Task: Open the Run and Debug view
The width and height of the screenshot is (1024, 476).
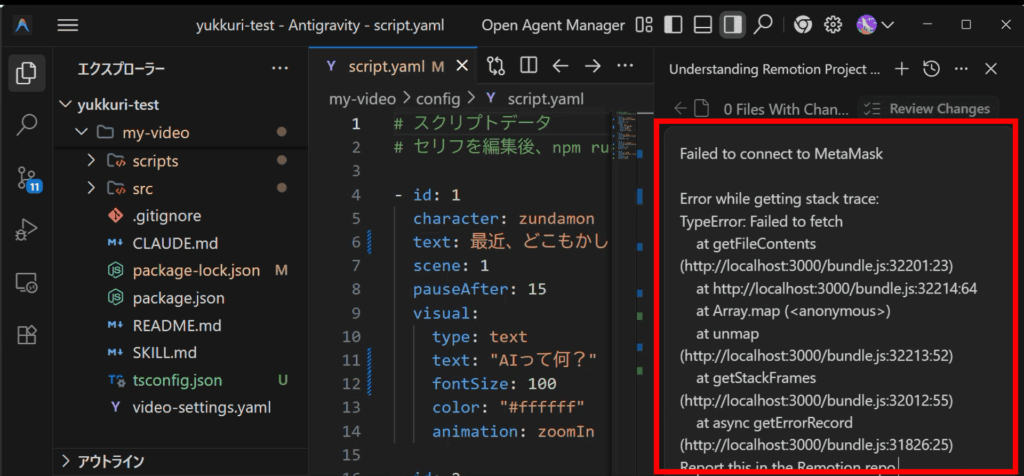Action: click(27, 231)
